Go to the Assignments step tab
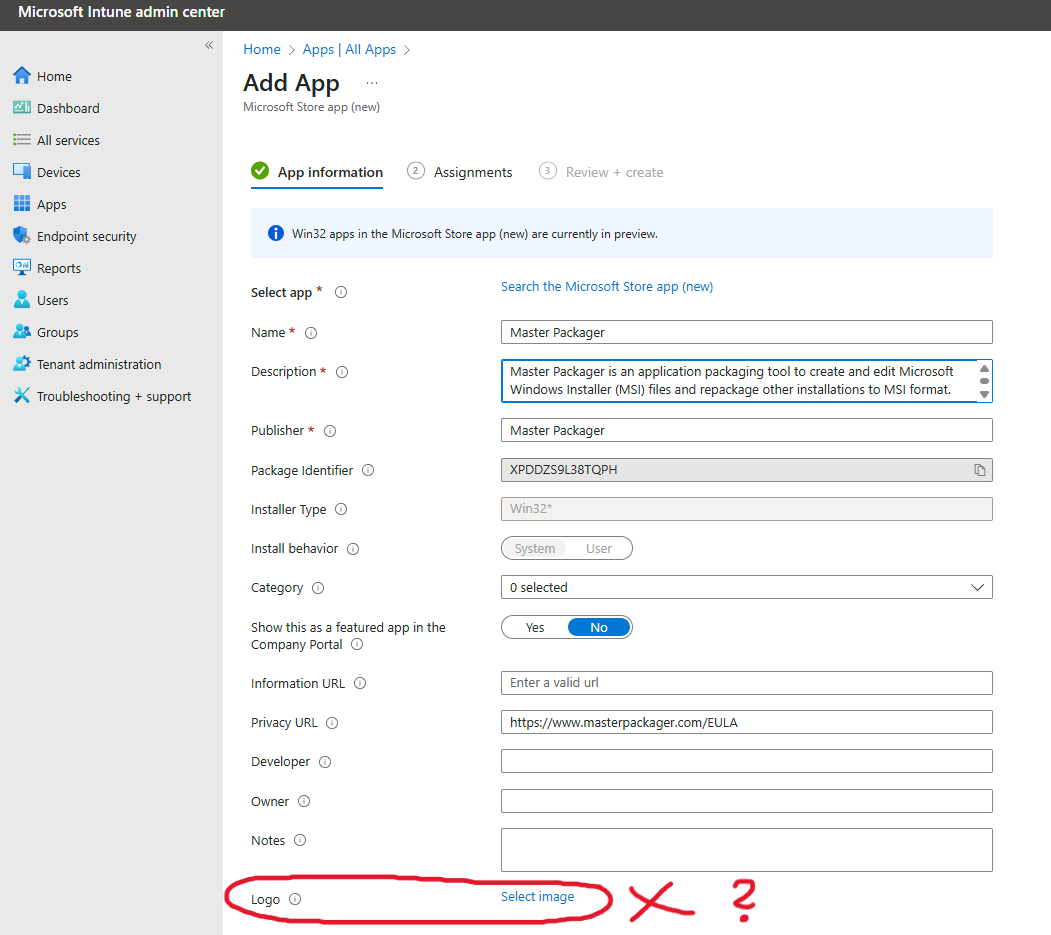Screen dimensions: 1051x935 coord(460,172)
